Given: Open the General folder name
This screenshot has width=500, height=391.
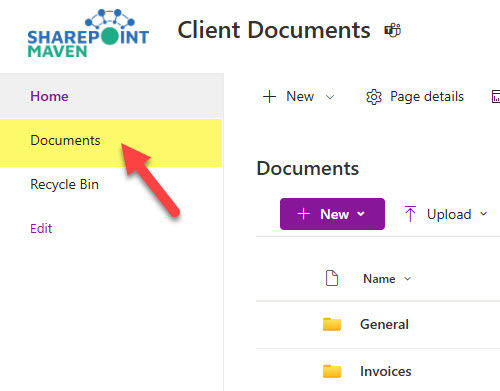Looking at the screenshot, I should coord(384,324).
